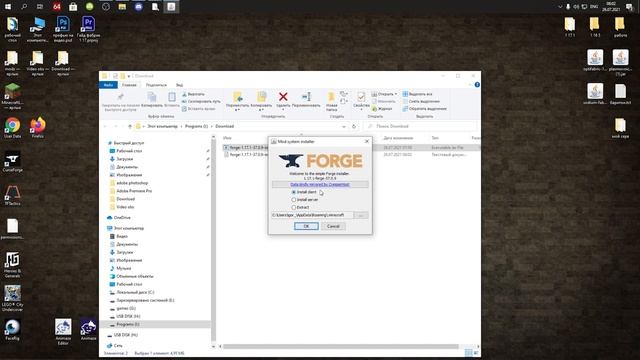Click the Properties checkmark icon in ribbon
Image resolution: width=640 pixels, height=360 pixels.
pyautogui.click(x=361, y=97)
